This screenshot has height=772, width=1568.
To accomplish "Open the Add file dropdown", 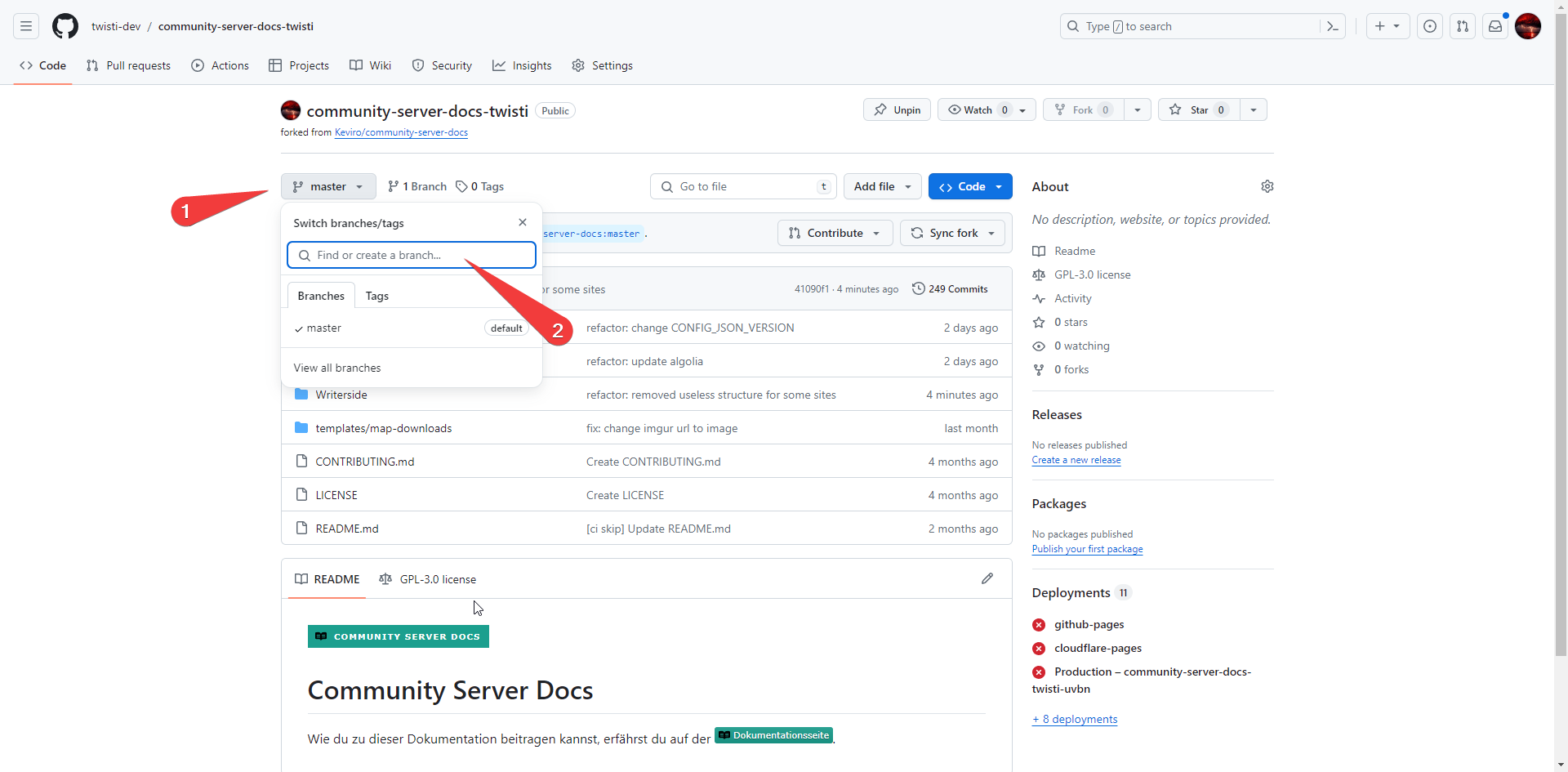I will coord(883,186).
